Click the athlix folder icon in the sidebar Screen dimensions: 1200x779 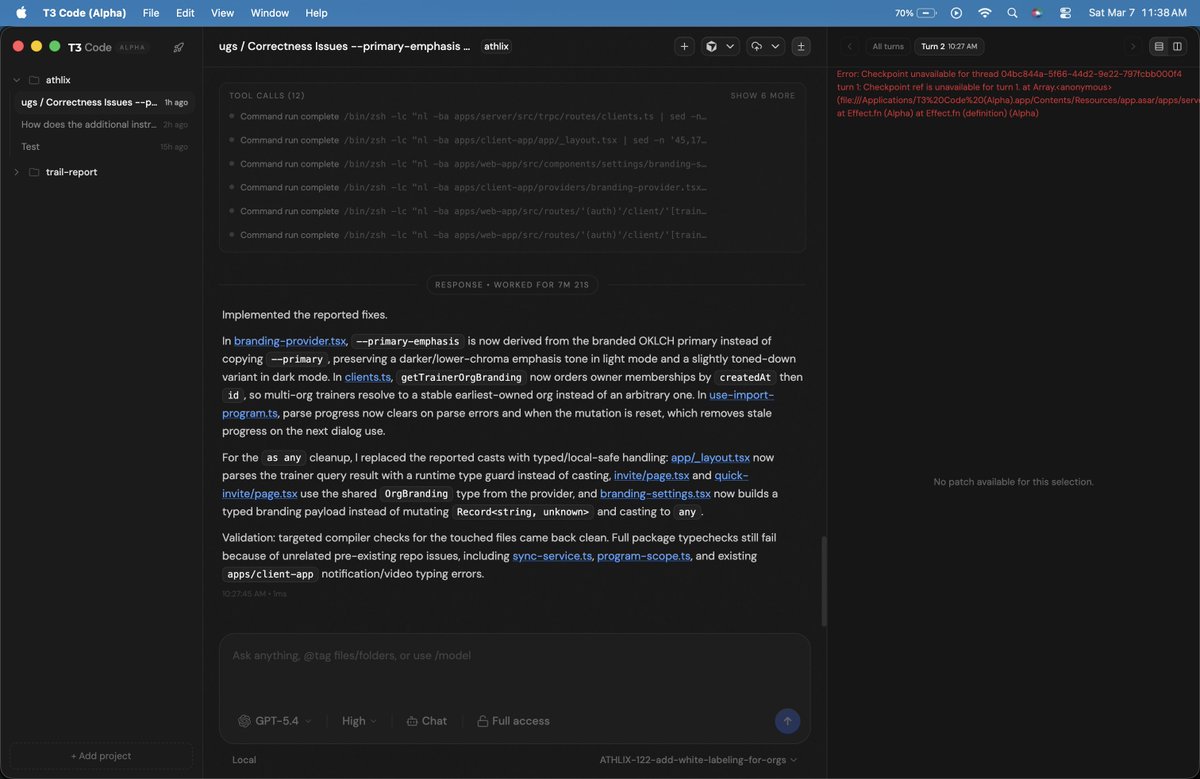point(34,80)
